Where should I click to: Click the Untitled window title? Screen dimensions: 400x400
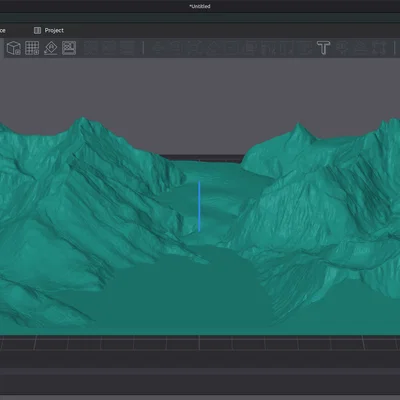[200, 6]
